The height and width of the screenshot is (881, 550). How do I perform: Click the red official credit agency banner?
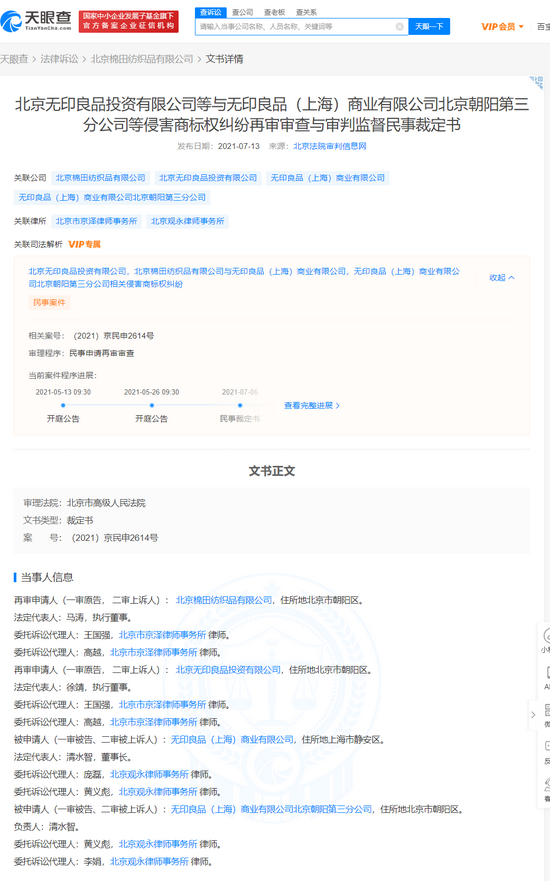pos(129,21)
